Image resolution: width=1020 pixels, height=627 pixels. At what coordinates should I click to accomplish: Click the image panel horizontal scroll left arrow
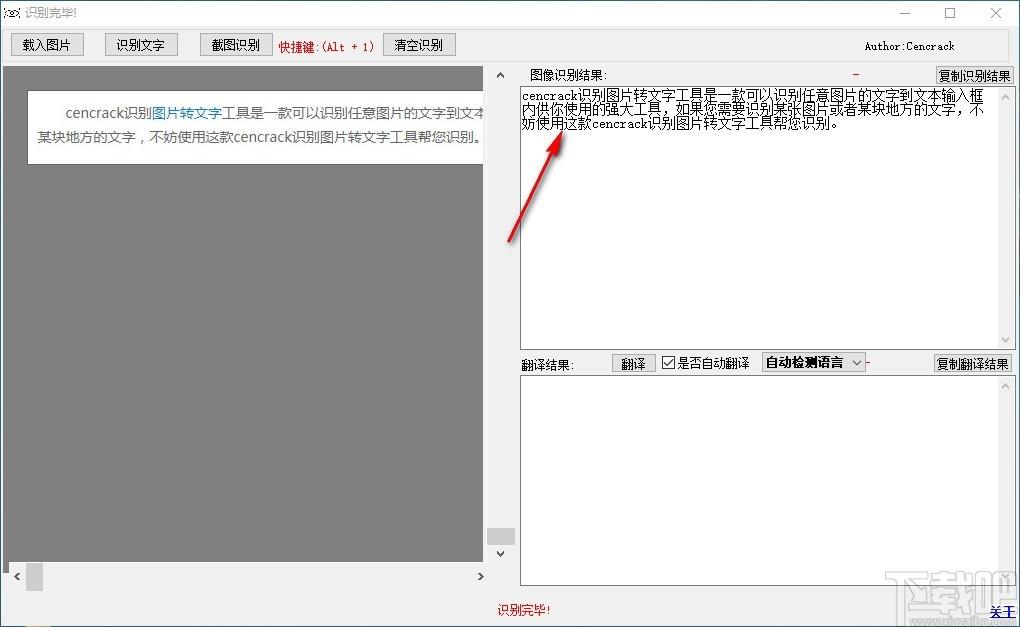pos(18,576)
